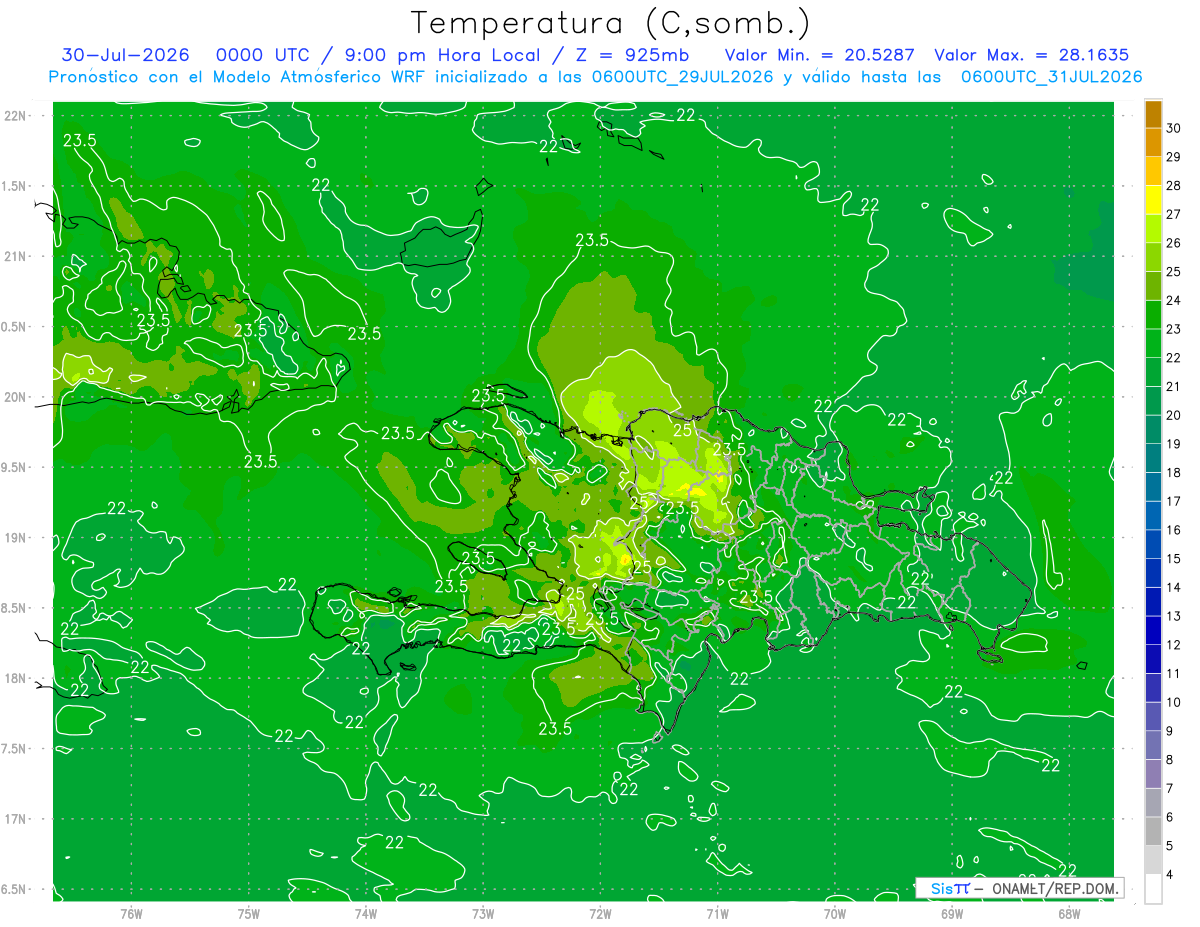Screen dimensions: 1200x927
Task: Click the purple legend swatch between 7 and 8
Action: [x=1153, y=774]
